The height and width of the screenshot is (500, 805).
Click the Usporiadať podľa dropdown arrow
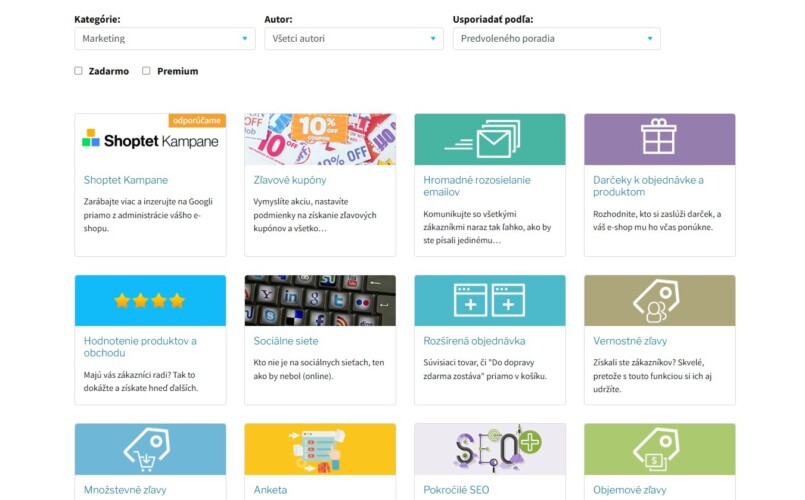(x=650, y=39)
